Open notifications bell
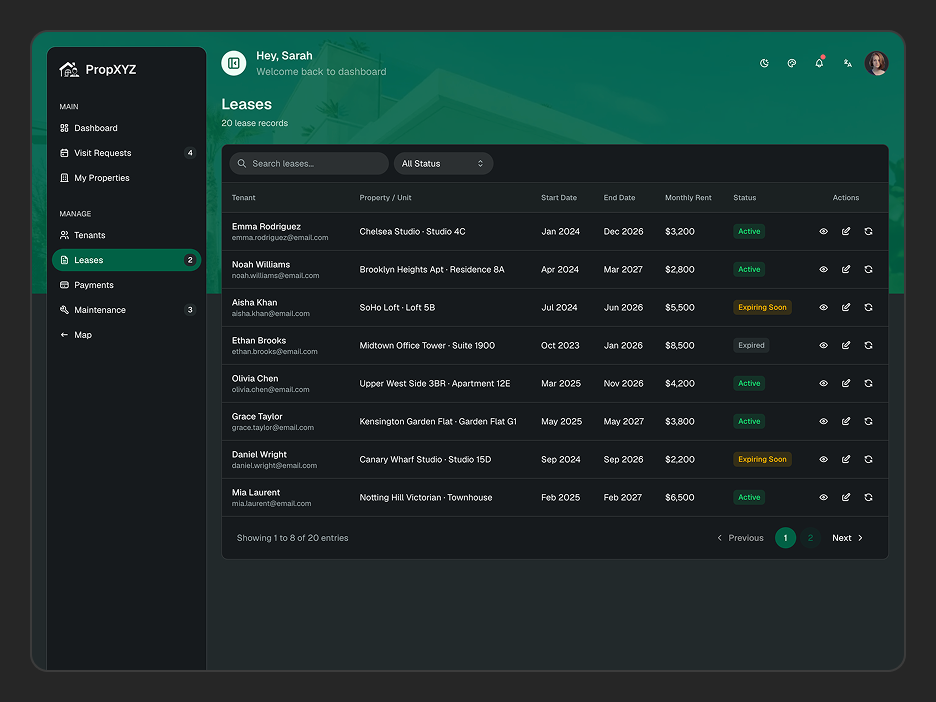This screenshot has width=936, height=702. tap(819, 63)
